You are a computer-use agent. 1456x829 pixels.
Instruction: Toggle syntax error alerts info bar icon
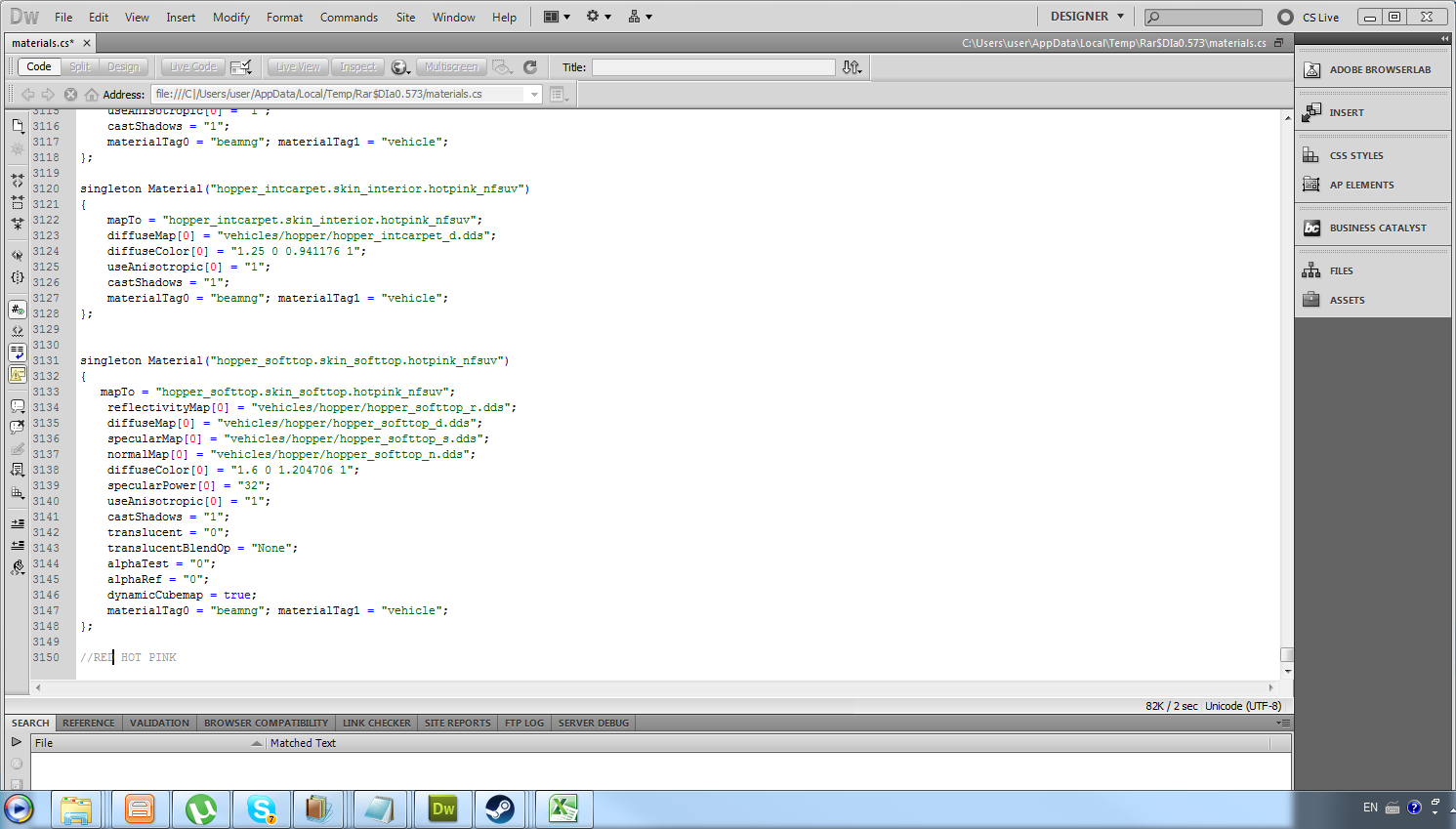click(18, 374)
